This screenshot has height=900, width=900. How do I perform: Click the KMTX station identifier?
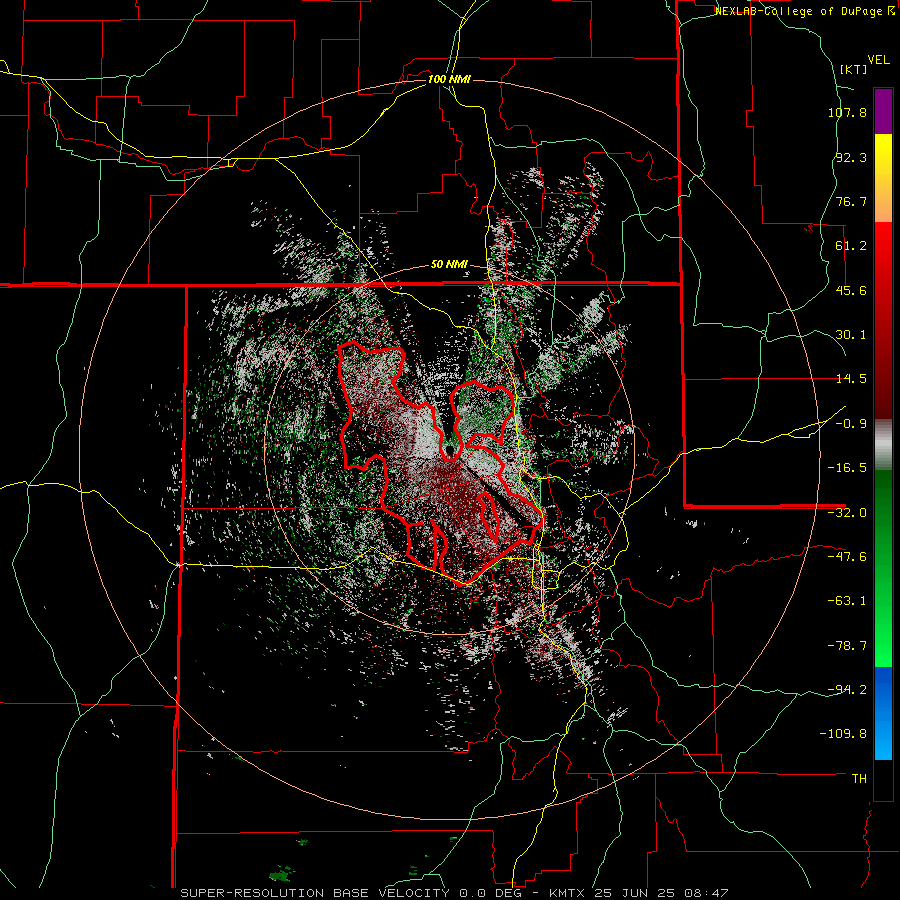click(568, 893)
